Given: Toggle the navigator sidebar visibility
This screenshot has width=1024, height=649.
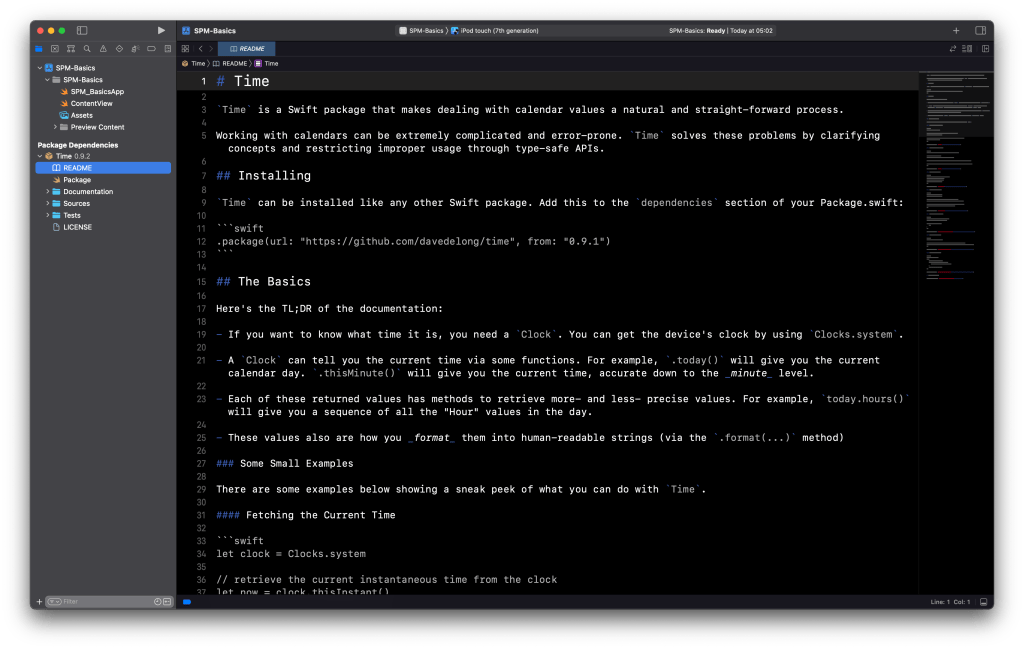Looking at the screenshot, I should (x=82, y=31).
